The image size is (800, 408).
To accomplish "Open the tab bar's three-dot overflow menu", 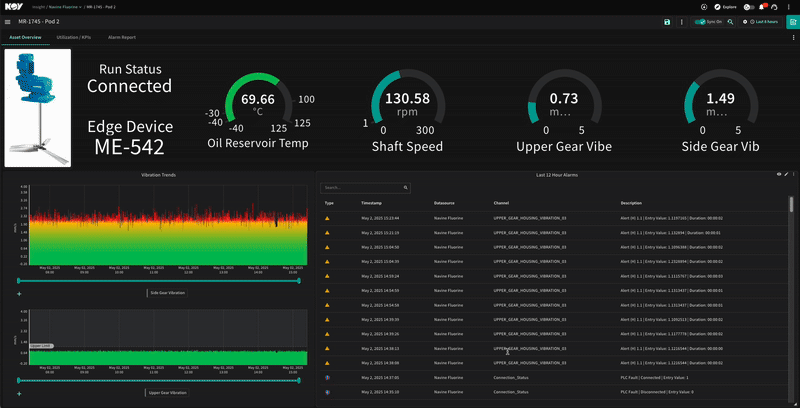I will point(793,38).
